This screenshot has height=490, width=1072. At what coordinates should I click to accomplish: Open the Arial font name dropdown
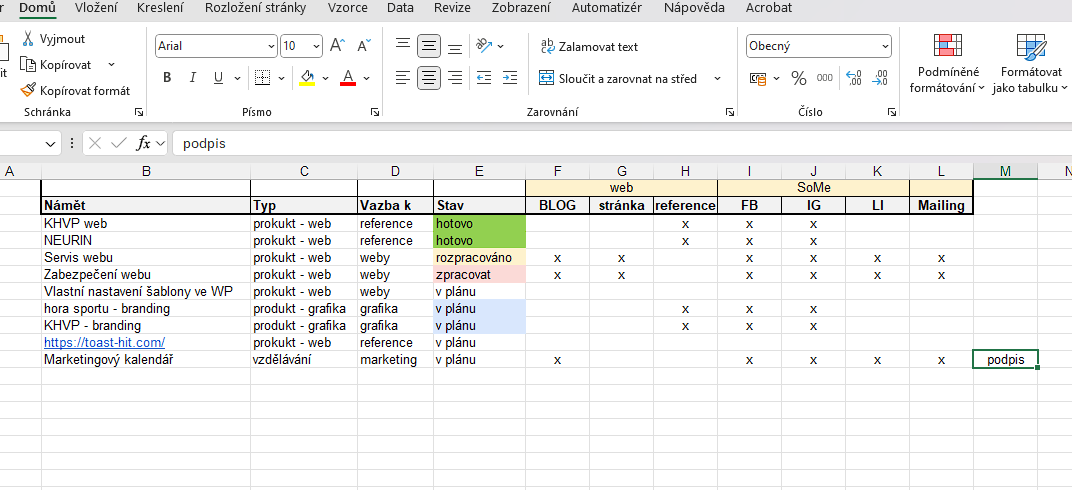[x=271, y=46]
